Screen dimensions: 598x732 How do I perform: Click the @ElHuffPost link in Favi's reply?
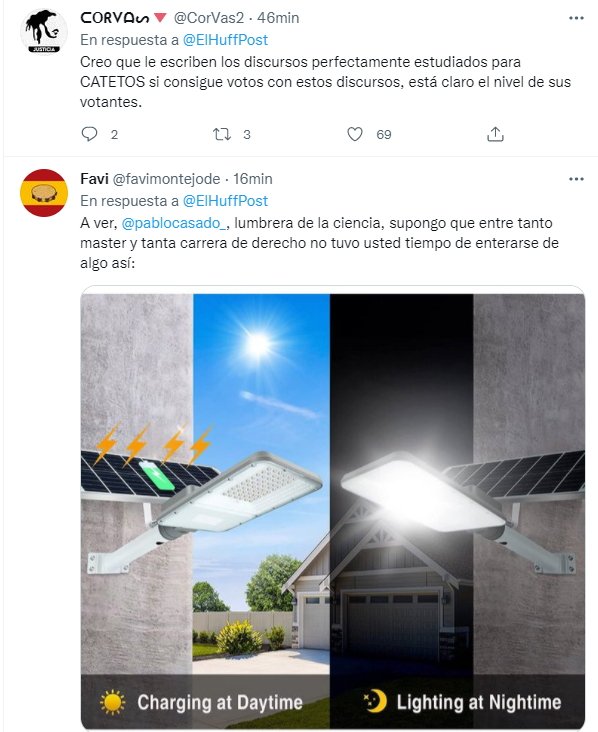click(x=225, y=201)
